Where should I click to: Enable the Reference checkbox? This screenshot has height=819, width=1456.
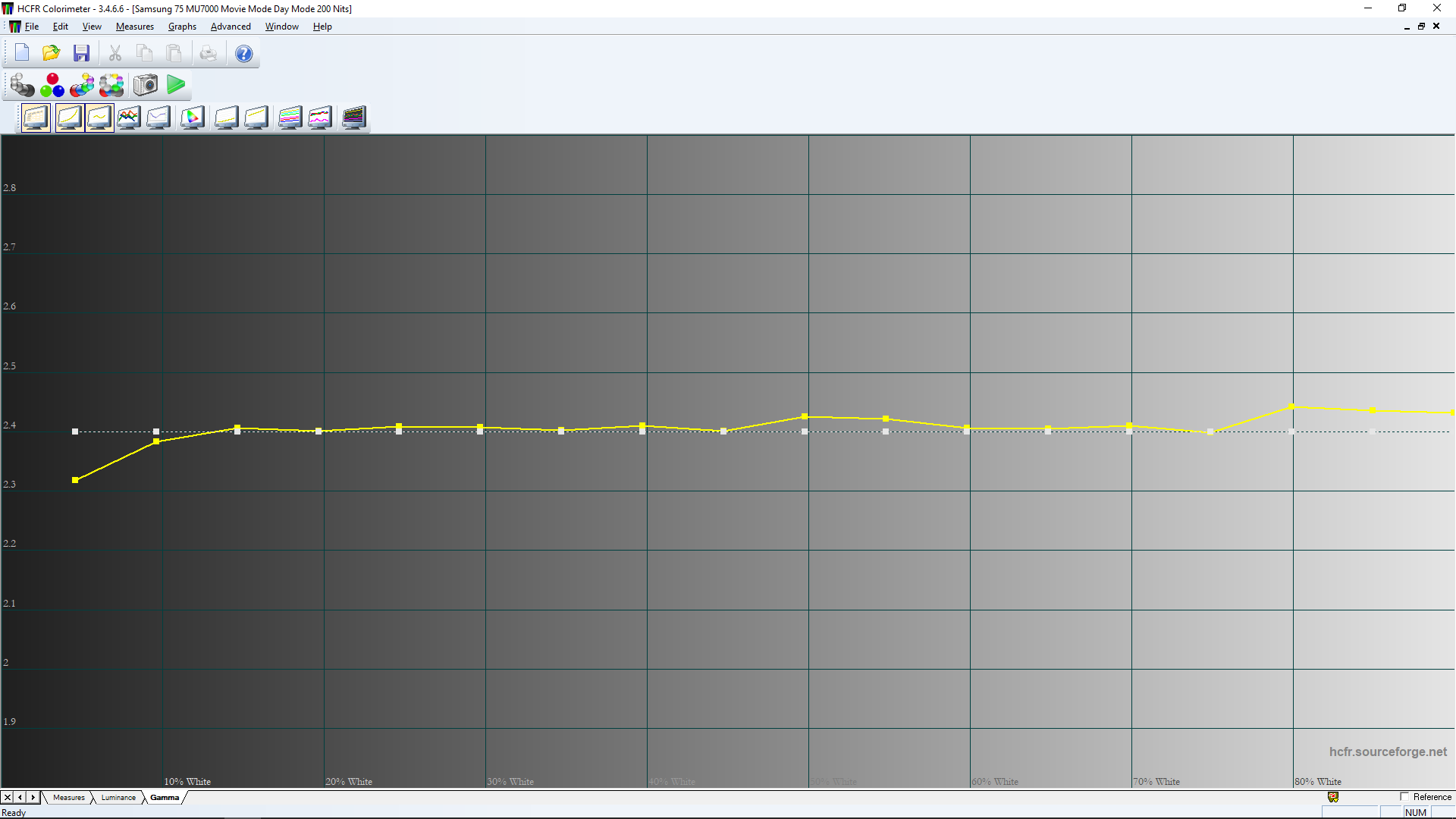click(1404, 797)
